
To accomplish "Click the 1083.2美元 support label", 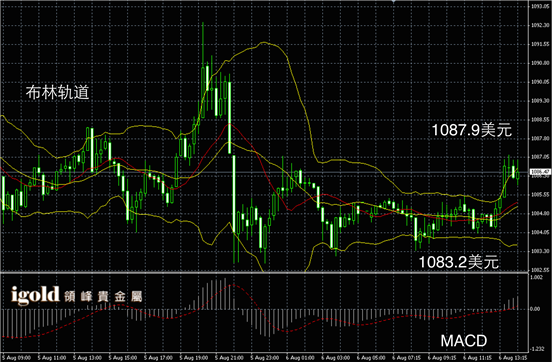I will click(458, 262).
